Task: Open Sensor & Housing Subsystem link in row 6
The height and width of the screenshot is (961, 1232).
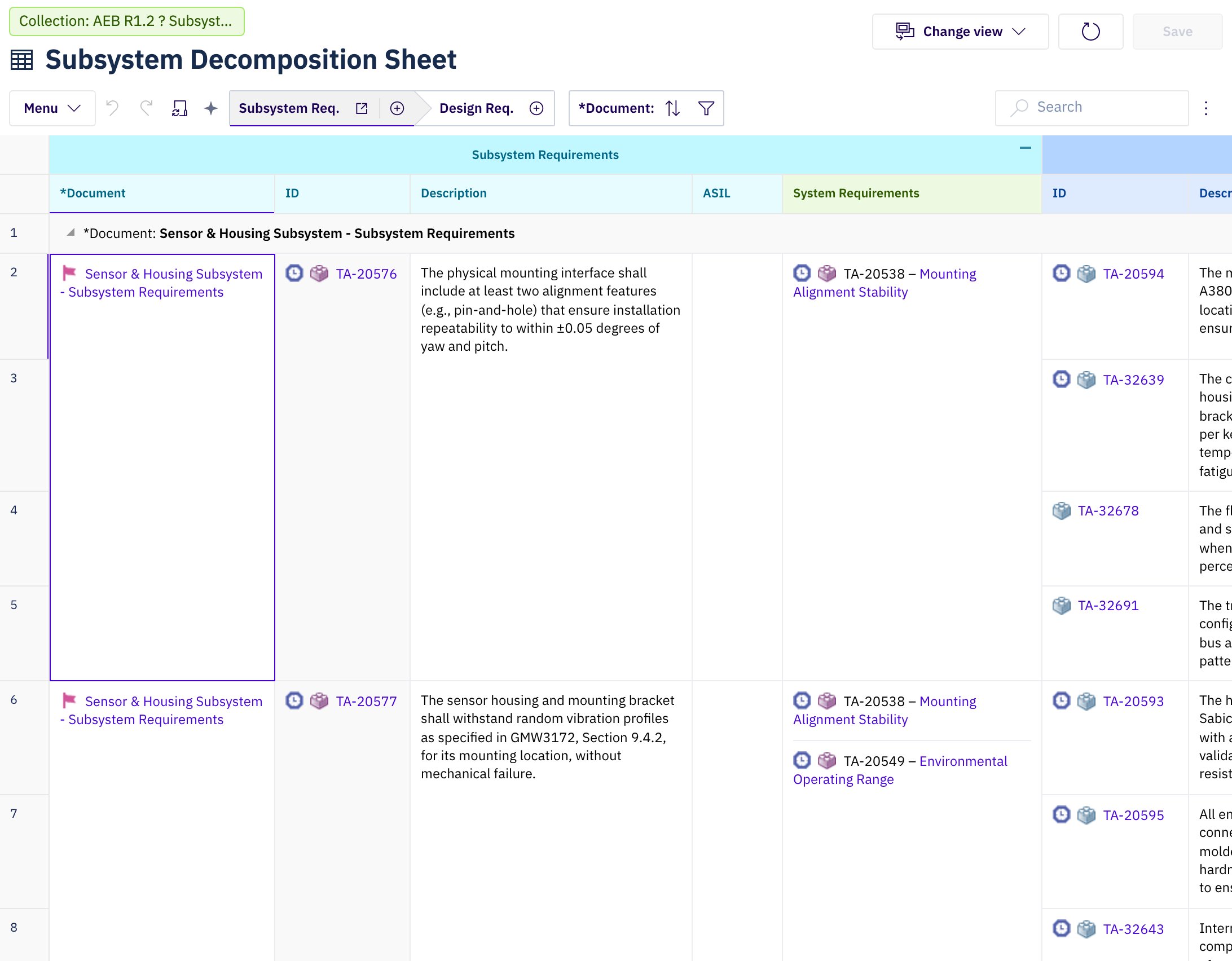Action: 161,711
